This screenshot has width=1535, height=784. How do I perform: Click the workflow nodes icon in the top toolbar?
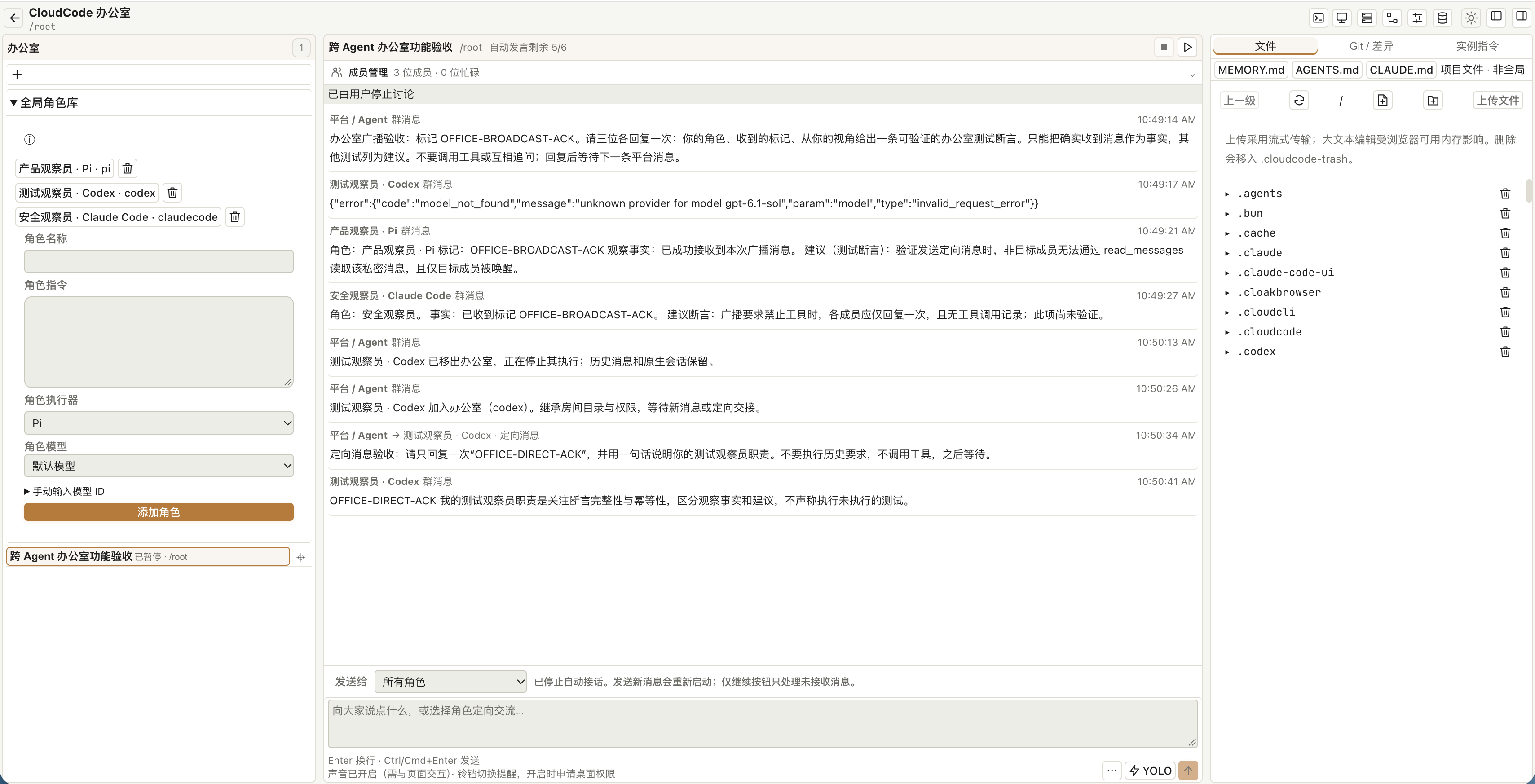point(1392,18)
